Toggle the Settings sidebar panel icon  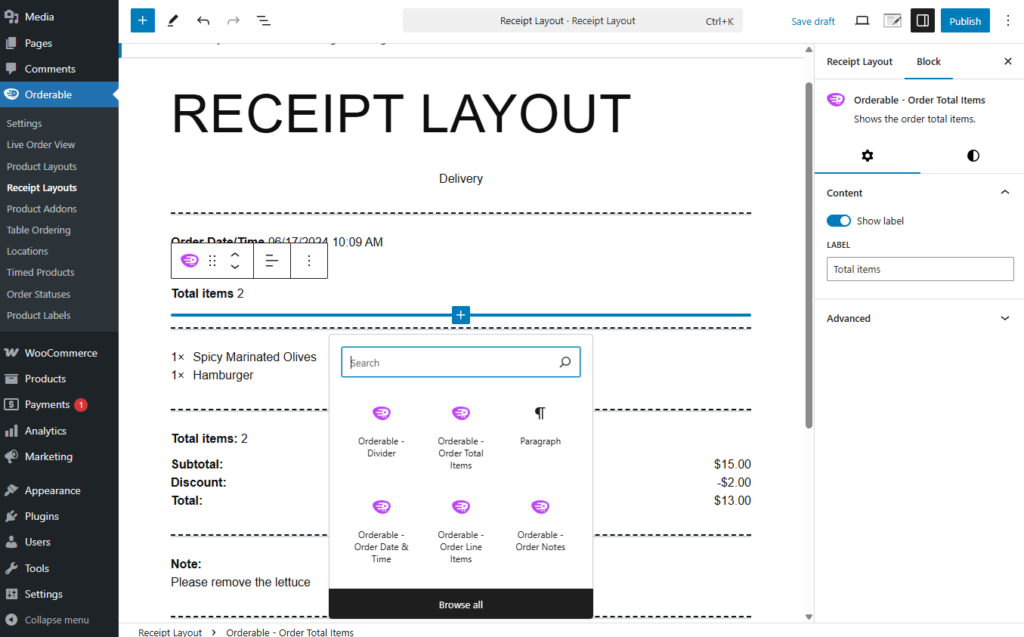point(922,21)
